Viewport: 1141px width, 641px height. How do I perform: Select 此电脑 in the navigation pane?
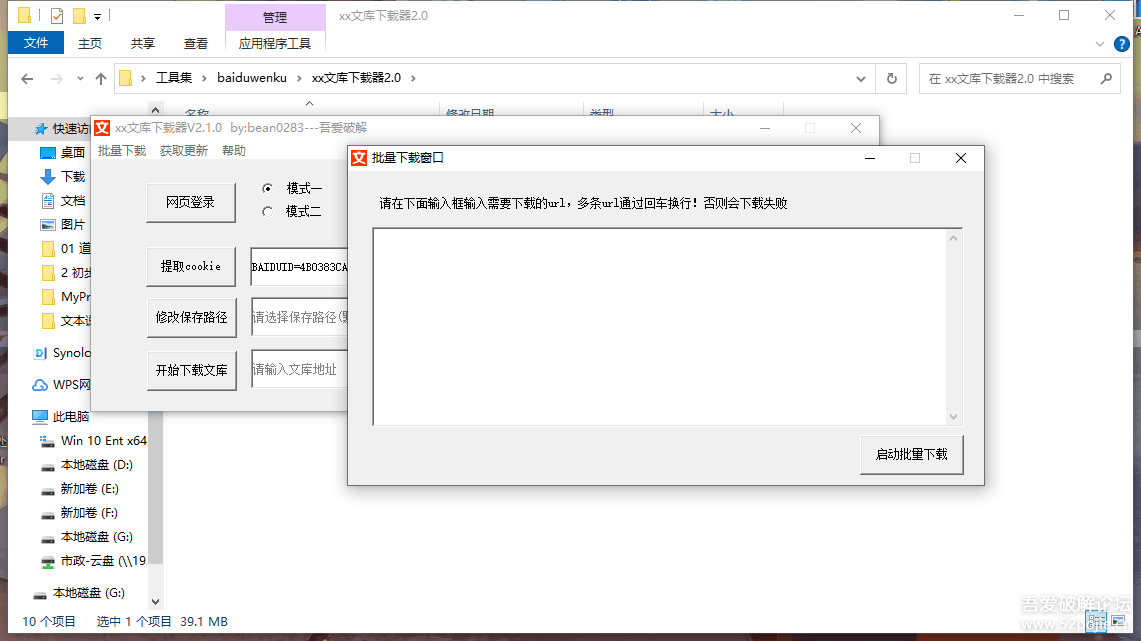[71, 416]
